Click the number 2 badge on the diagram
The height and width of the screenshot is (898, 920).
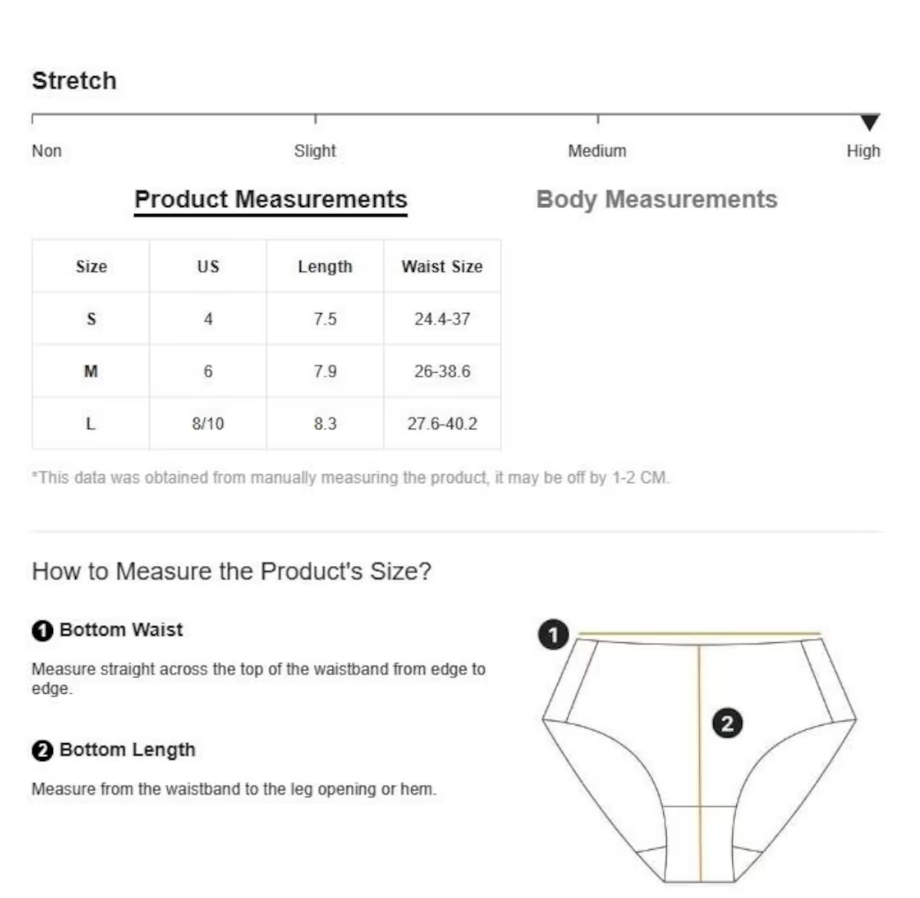727,723
